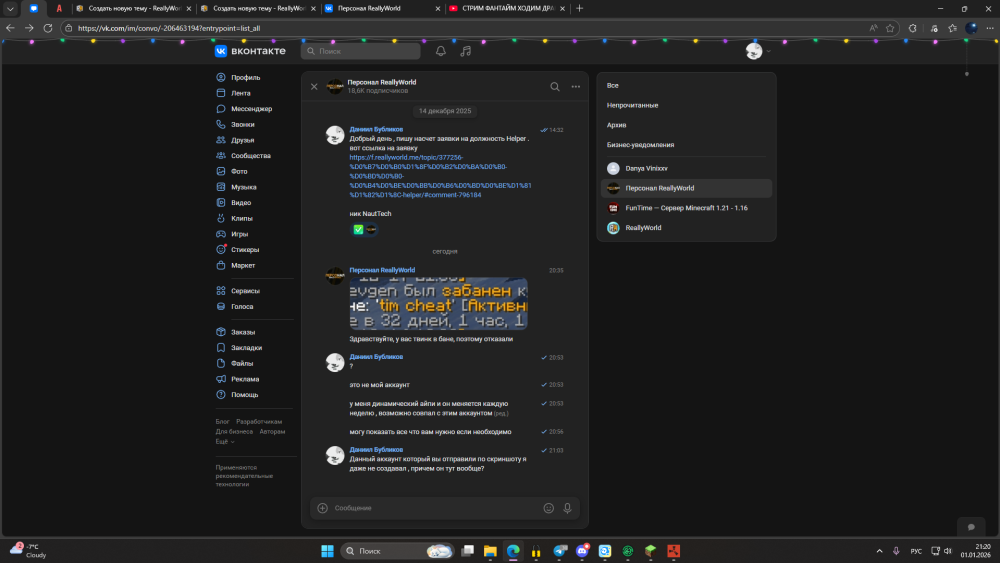Click the Авторам footer link
This screenshot has width=1000, height=563.
tap(272, 432)
